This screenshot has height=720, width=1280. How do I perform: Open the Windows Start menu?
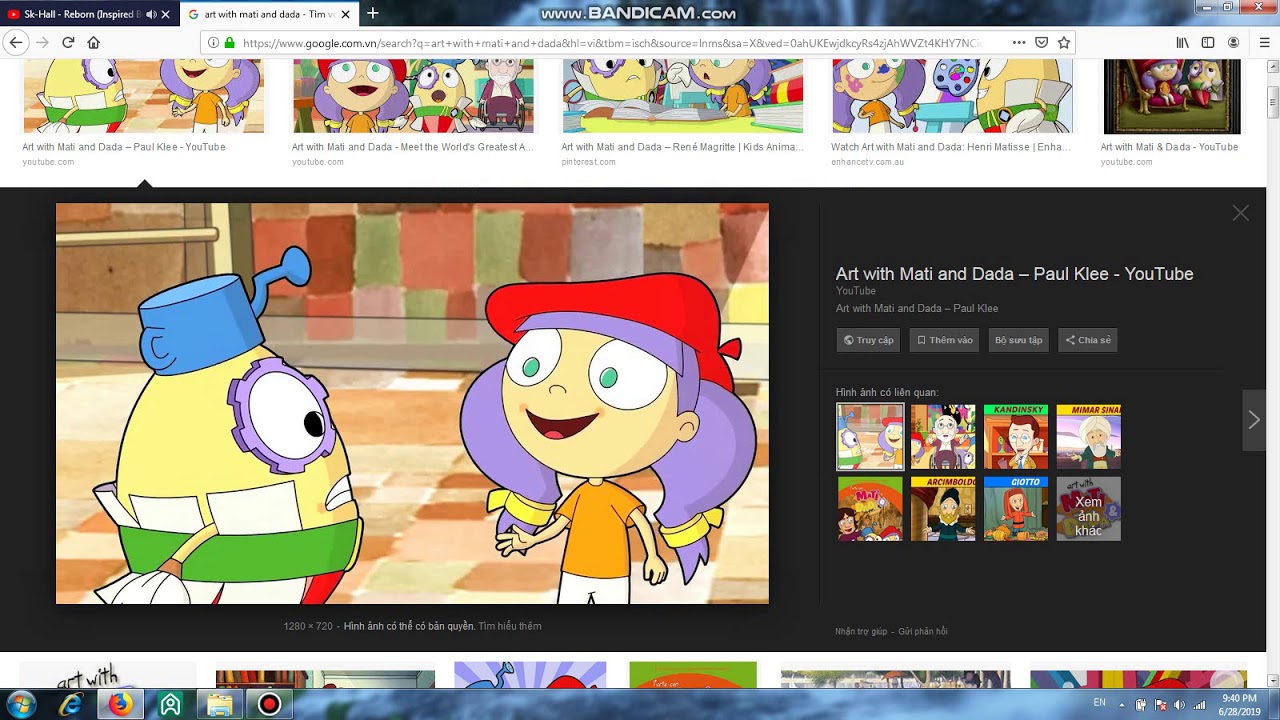coord(21,704)
